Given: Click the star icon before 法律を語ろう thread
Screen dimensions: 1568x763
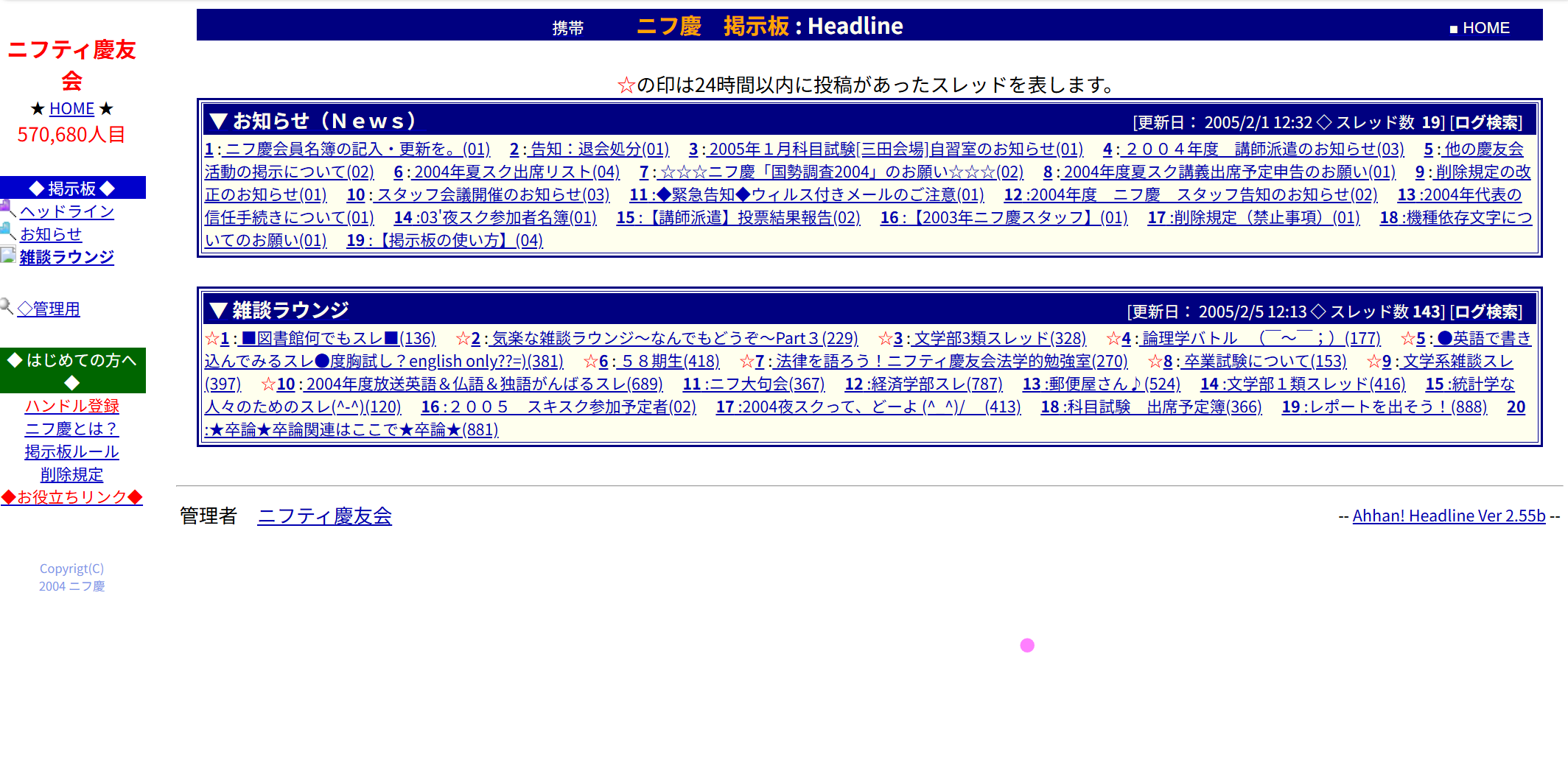Looking at the screenshot, I should (x=746, y=362).
